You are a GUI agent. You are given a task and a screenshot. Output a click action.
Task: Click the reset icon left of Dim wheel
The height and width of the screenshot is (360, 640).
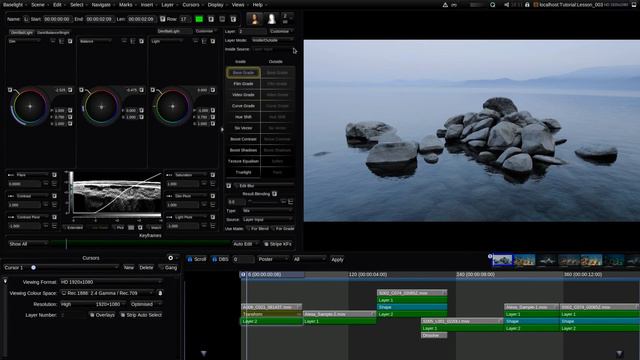click(x=10, y=90)
